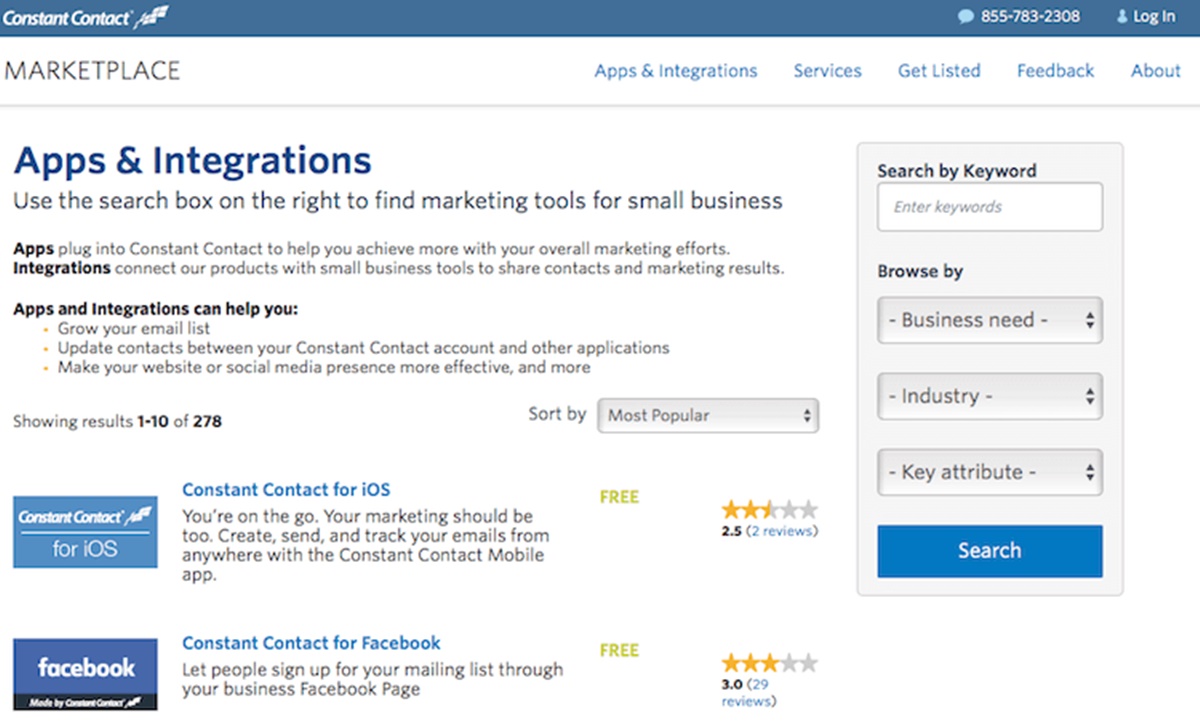Open the Facebook app logo thumbnail
The width and height of the screenshot is (1200, 728).
point(85,674)
